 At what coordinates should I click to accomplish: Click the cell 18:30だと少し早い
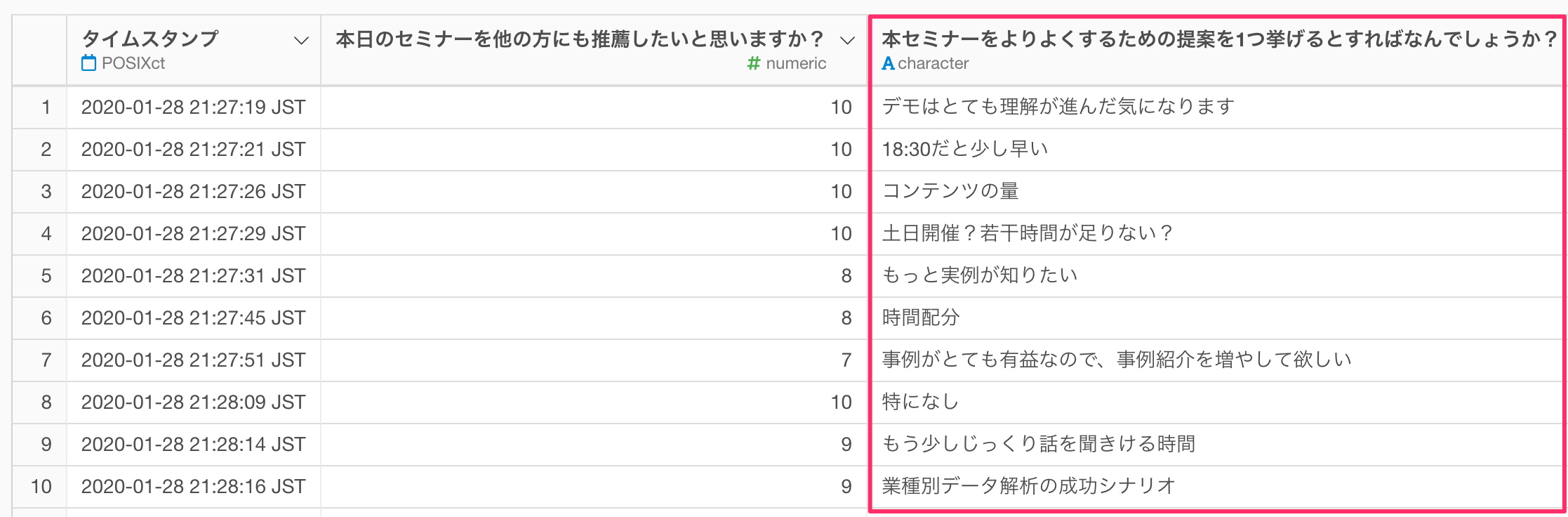click(965, 149)
